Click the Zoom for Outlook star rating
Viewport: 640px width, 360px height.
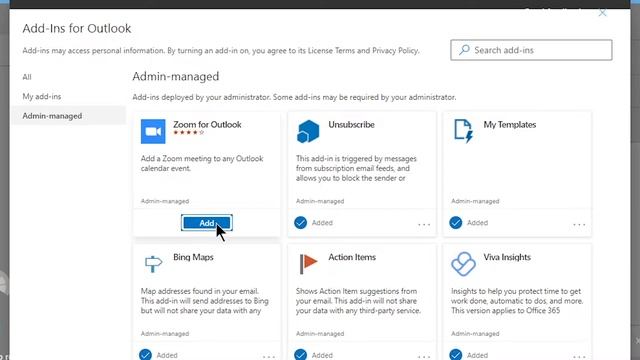tap(188, 133)
